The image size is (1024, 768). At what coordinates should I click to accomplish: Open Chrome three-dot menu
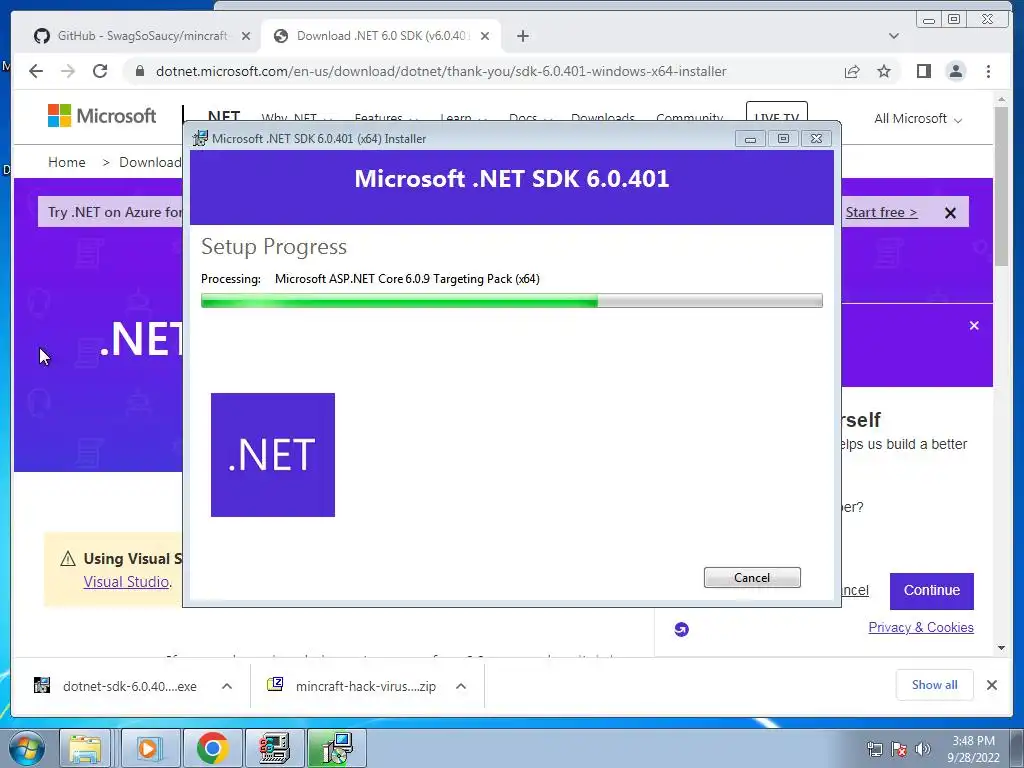pyautogui.click(x=988, y=71)
